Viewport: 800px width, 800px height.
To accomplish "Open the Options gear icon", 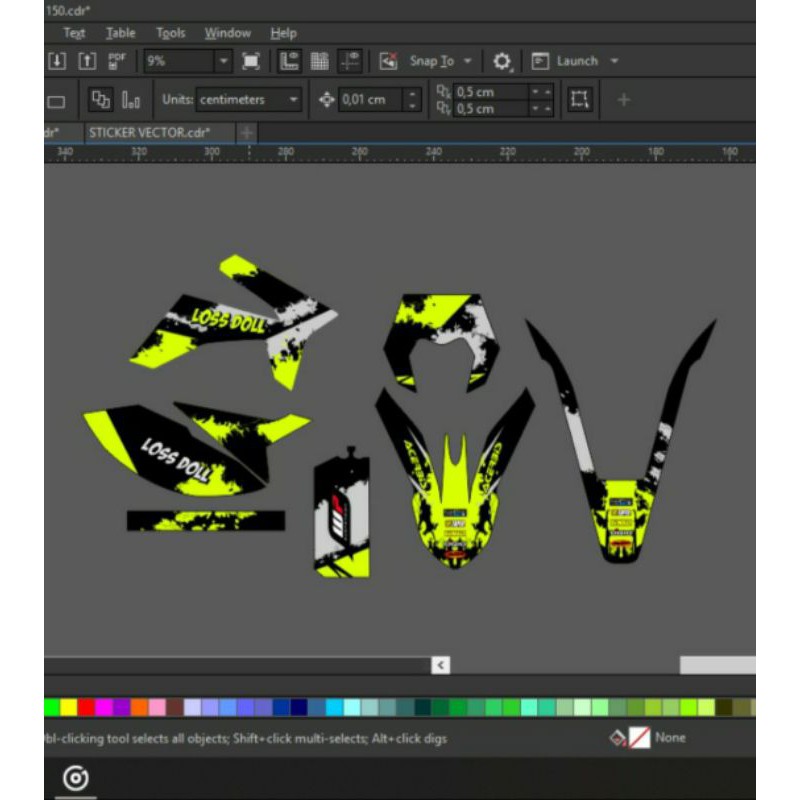I will pyautogui.click(x=503, y=61).
